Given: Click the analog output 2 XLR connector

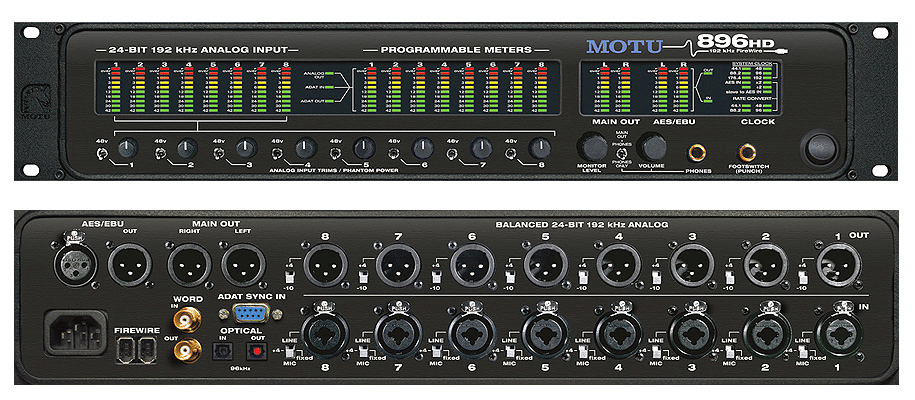Looking at the screenshot, I should [766, 264].
